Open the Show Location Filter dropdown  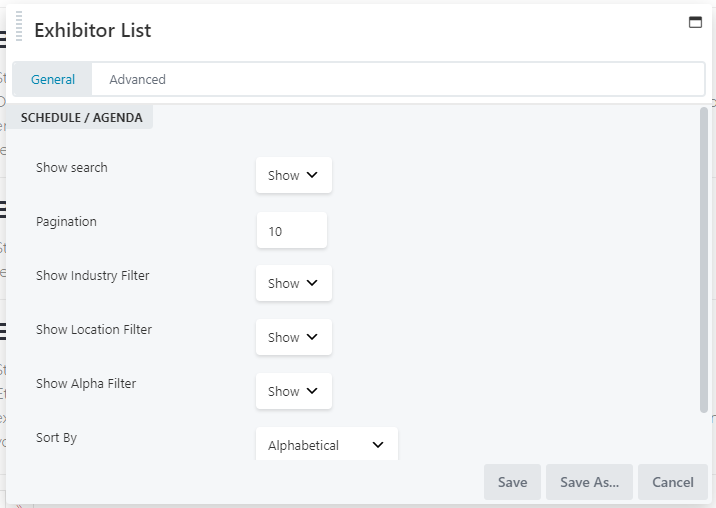pyautogui.click(x=293, y=337)
